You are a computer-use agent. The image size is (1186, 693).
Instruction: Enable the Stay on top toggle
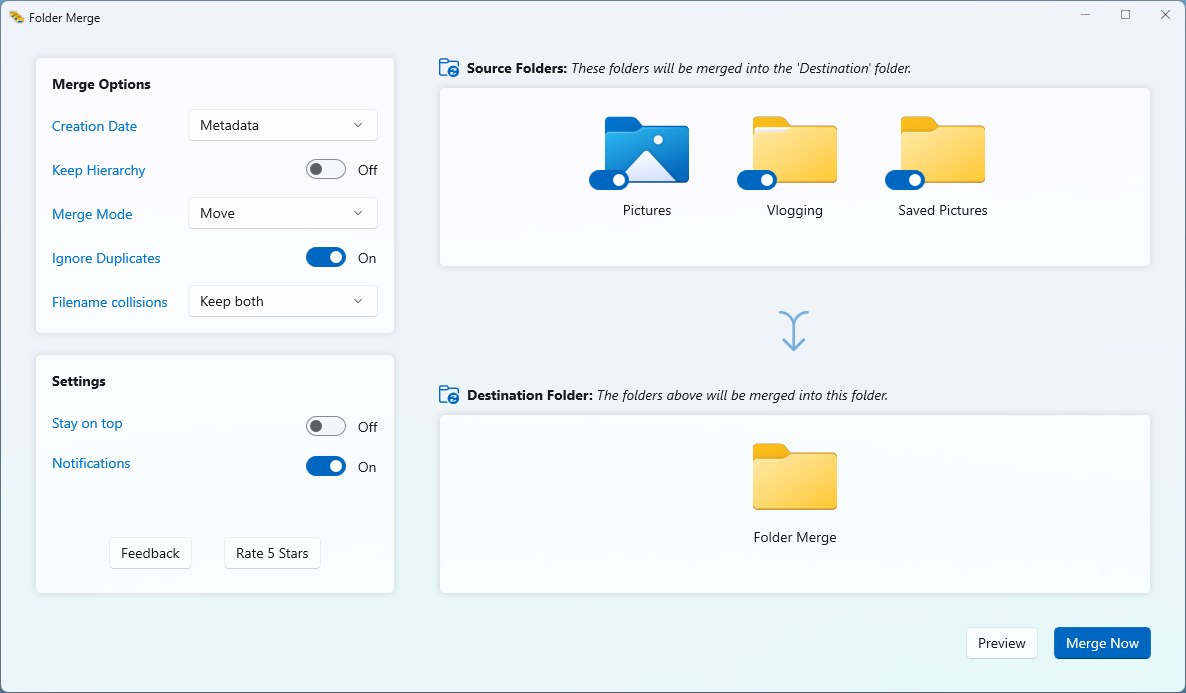(325, 425)
